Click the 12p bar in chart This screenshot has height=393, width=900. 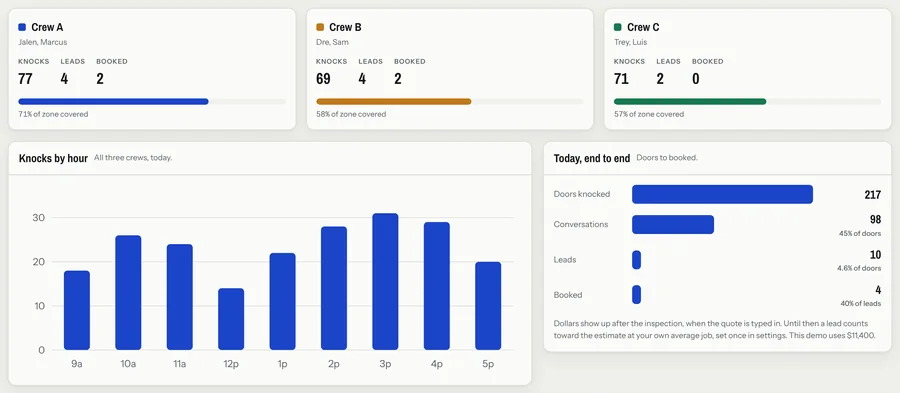231,319
